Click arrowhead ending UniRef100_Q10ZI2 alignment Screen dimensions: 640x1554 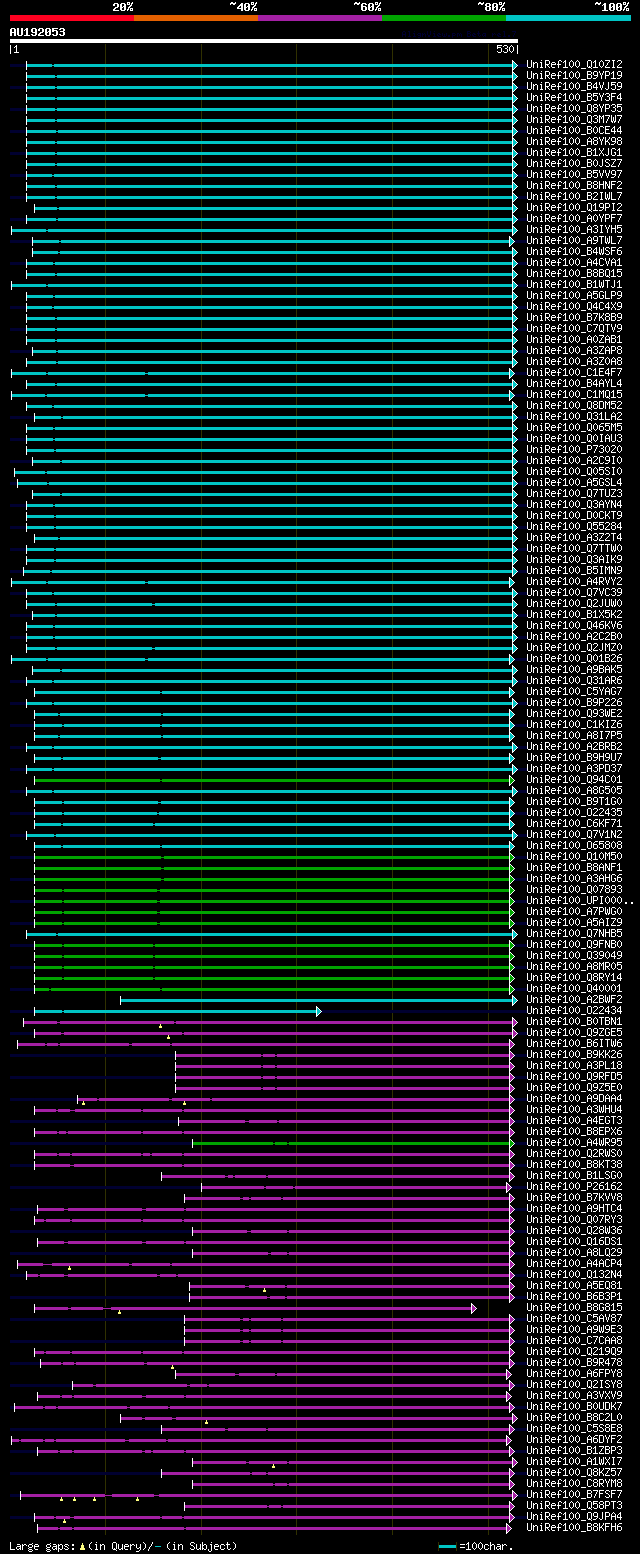pyautogui.click(x=515, y=64)
